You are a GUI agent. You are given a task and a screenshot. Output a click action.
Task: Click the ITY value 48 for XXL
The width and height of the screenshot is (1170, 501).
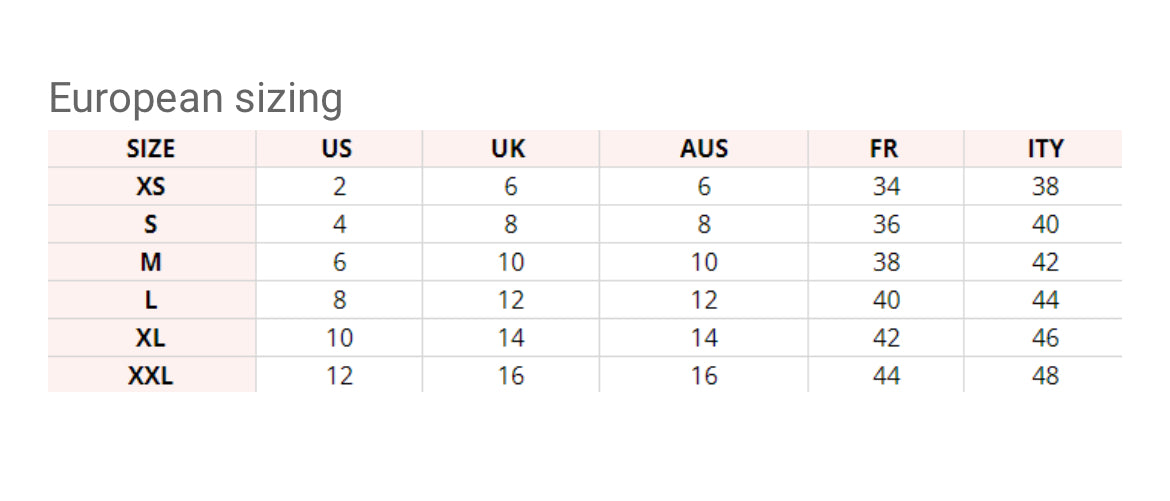pos(1045,376)
